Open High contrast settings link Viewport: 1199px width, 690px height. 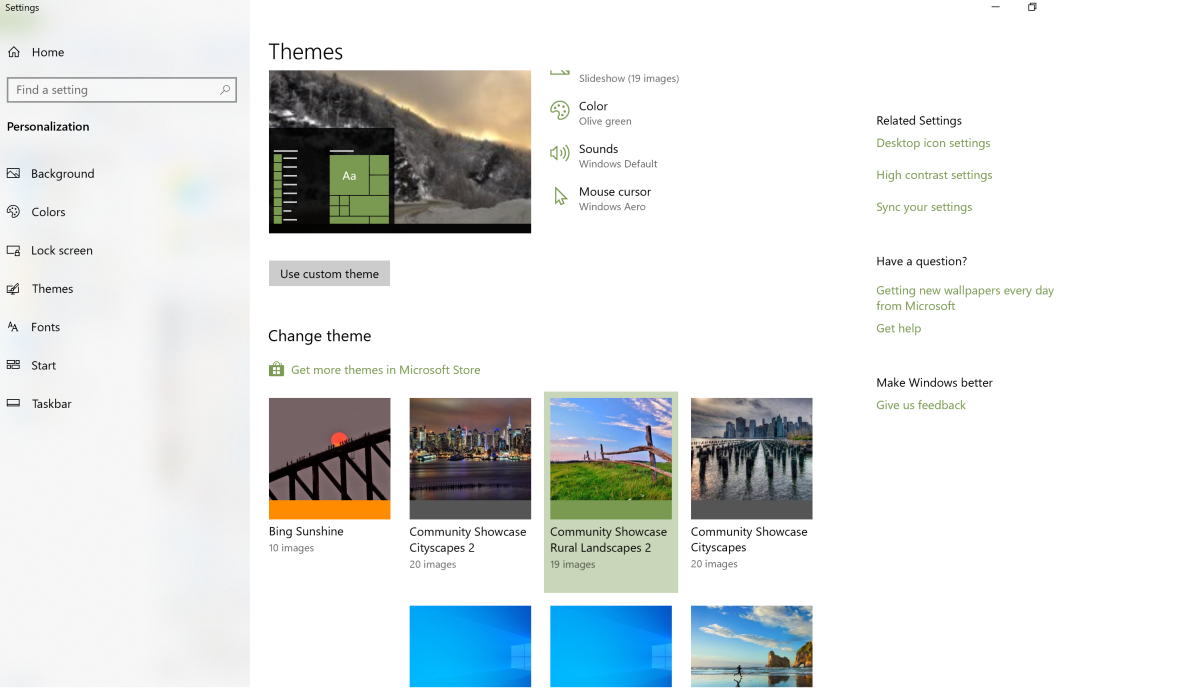(x=934, y=175)
